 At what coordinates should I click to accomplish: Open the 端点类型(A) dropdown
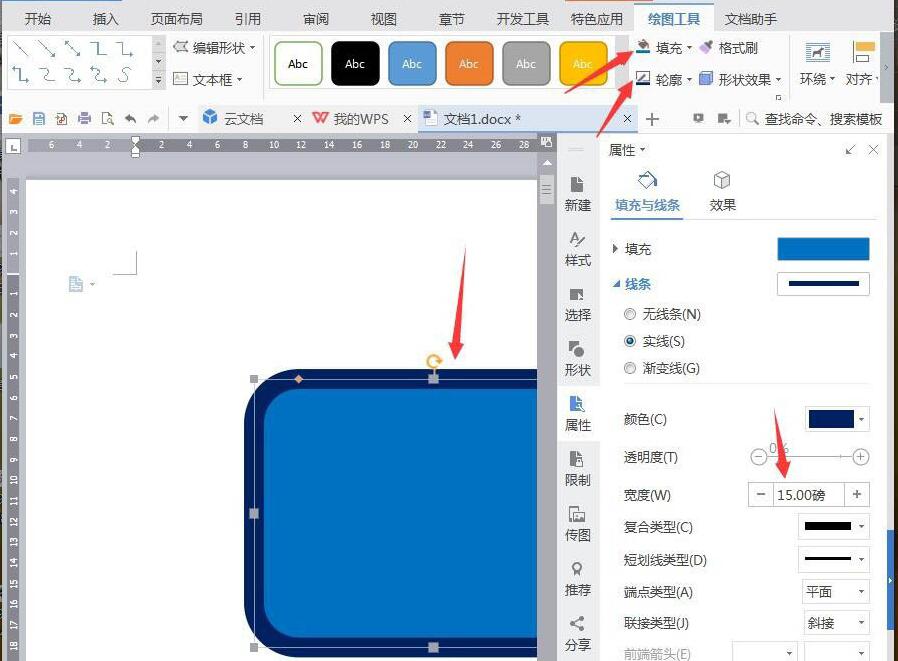(x=835, y=592)
